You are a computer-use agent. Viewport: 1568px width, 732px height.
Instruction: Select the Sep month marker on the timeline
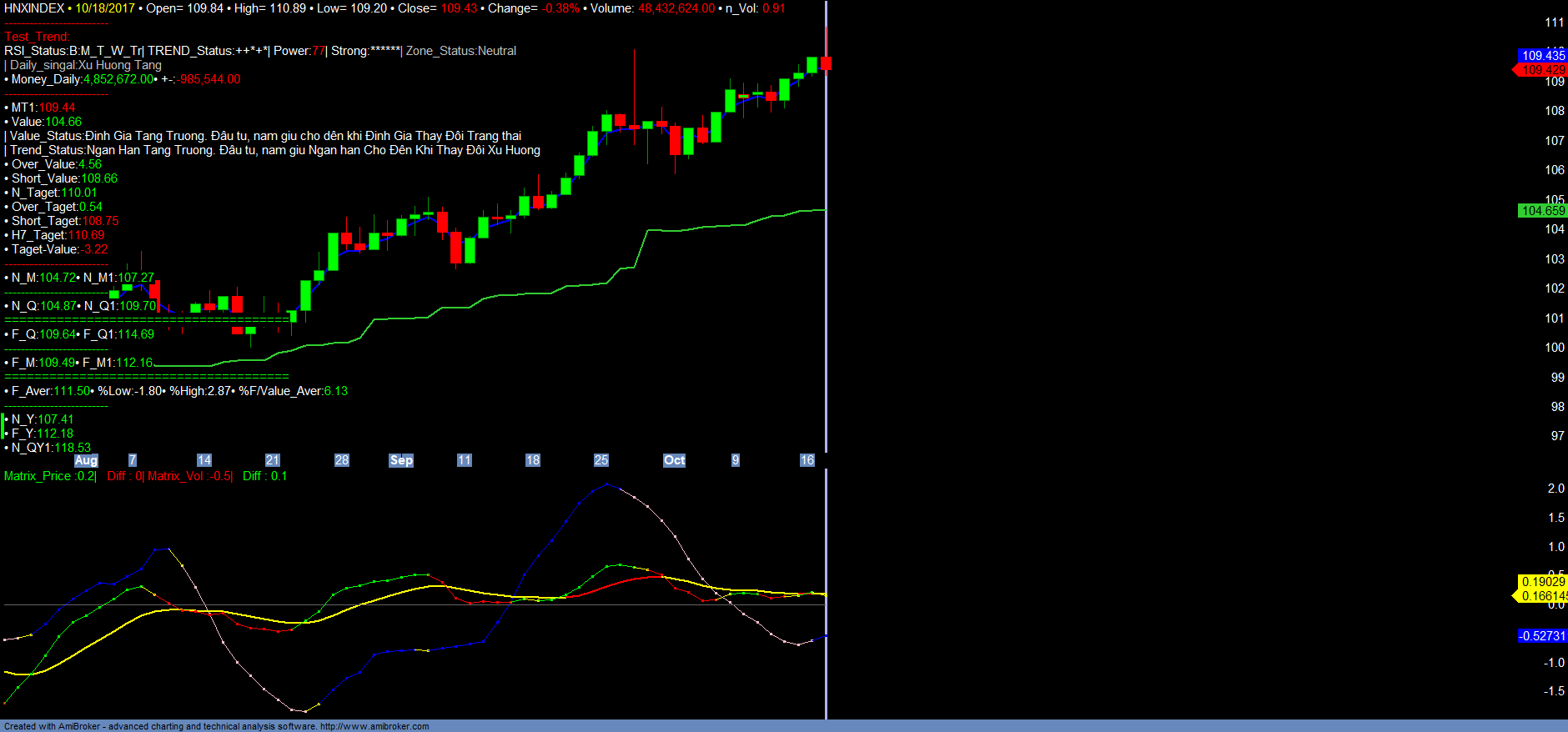click(401, 460)
